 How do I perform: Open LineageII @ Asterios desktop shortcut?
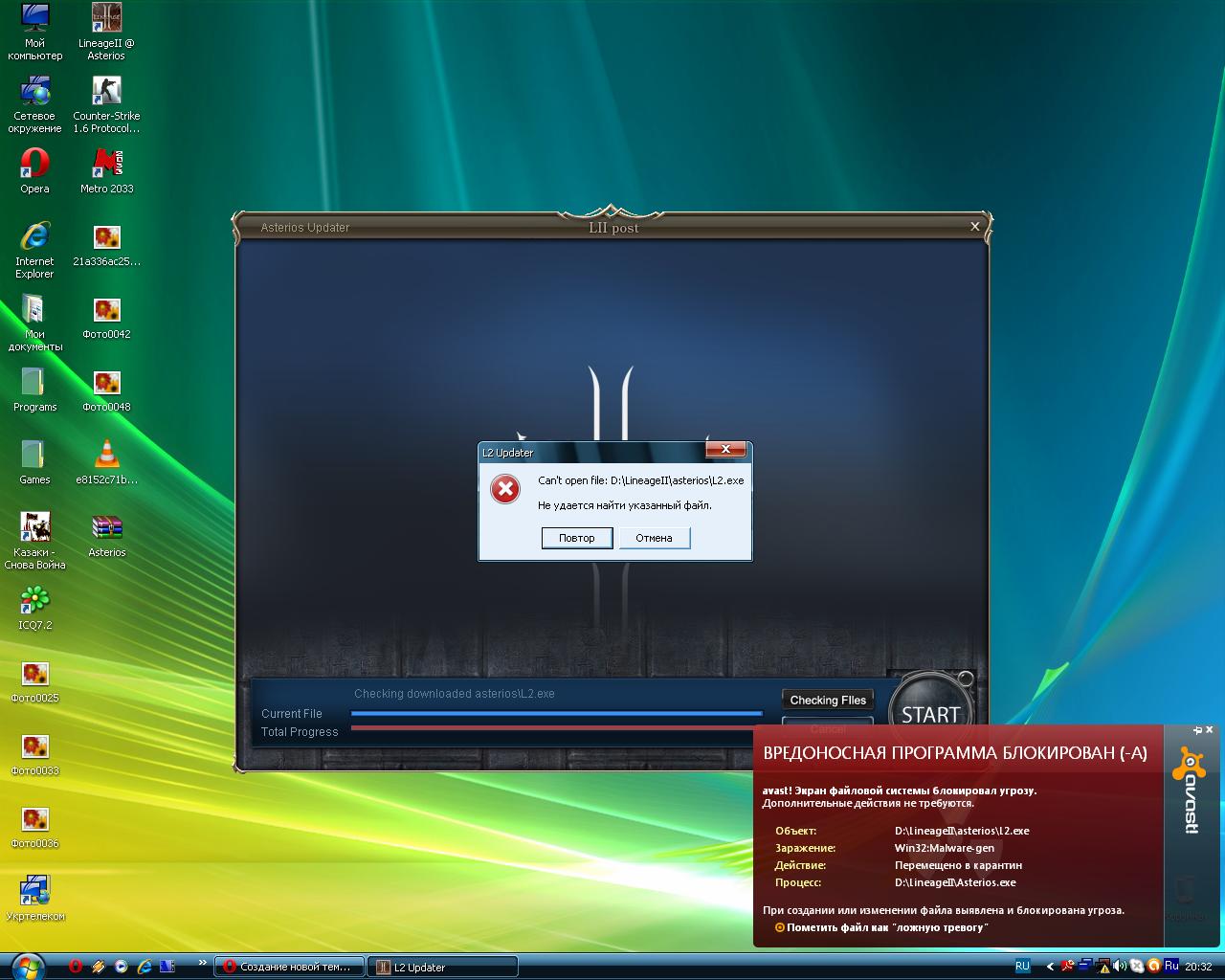point(106,33)
